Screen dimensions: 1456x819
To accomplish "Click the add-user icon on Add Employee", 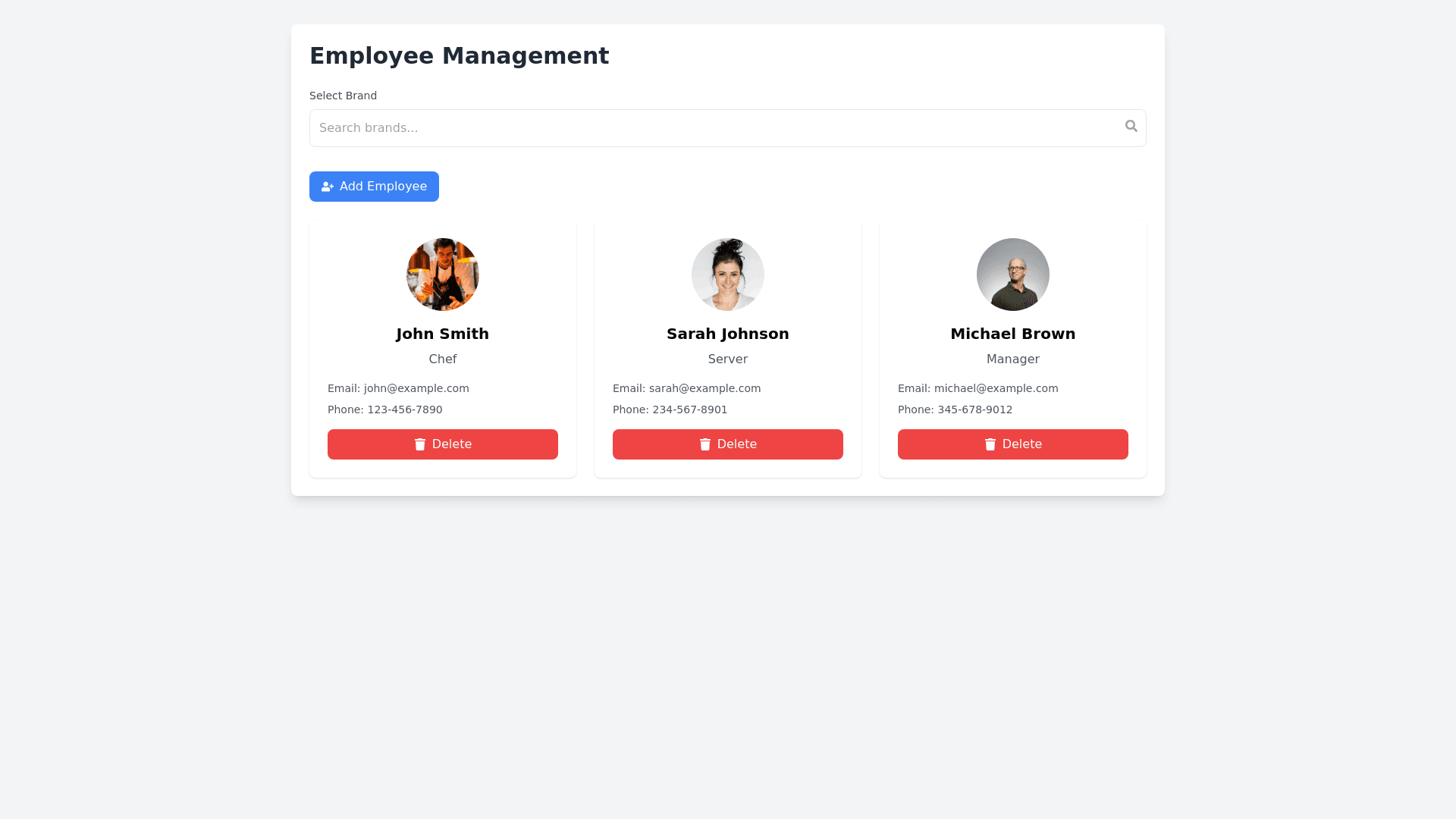I will (328, 187).
